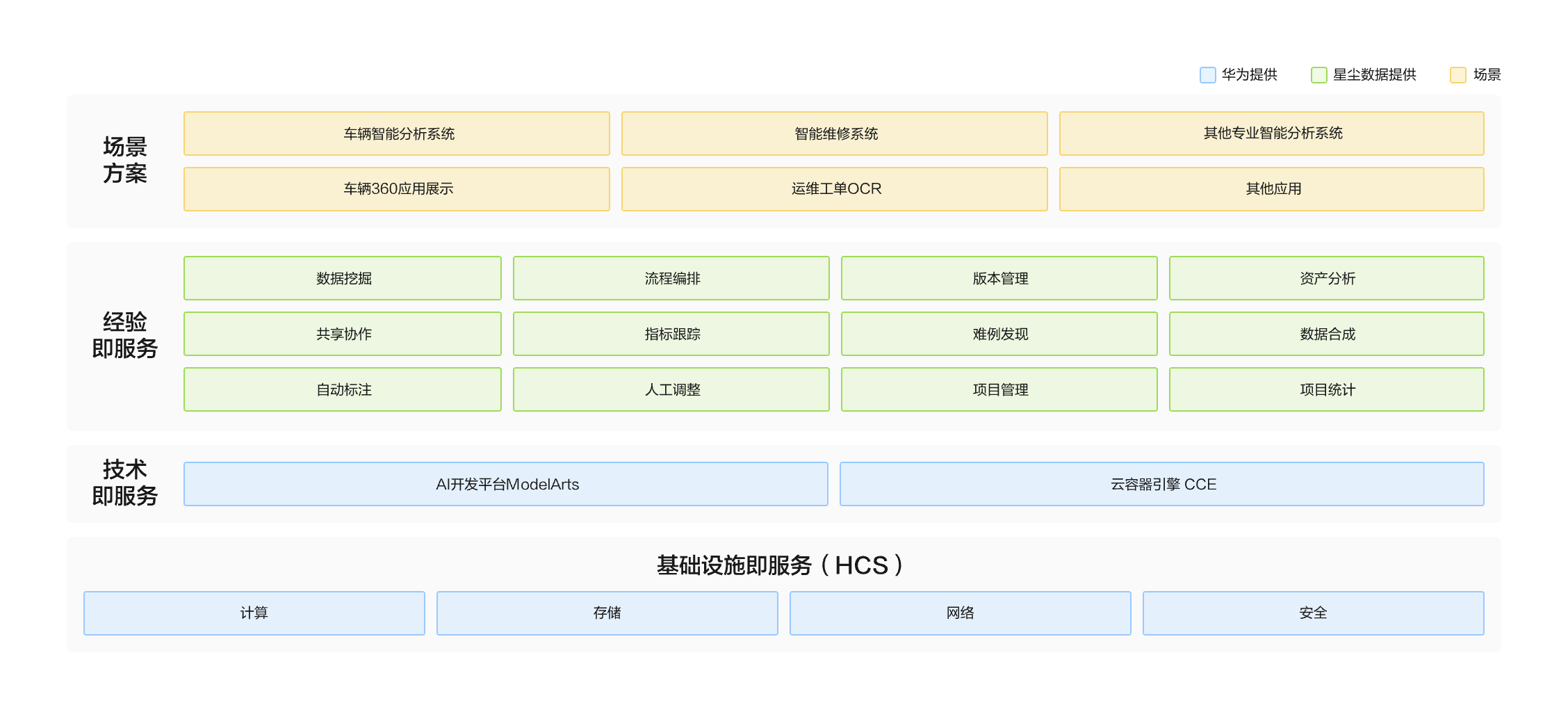Screen dimensions: 1568x719
Task: Click the 难例发现 service box
Action: click(999, 334)
